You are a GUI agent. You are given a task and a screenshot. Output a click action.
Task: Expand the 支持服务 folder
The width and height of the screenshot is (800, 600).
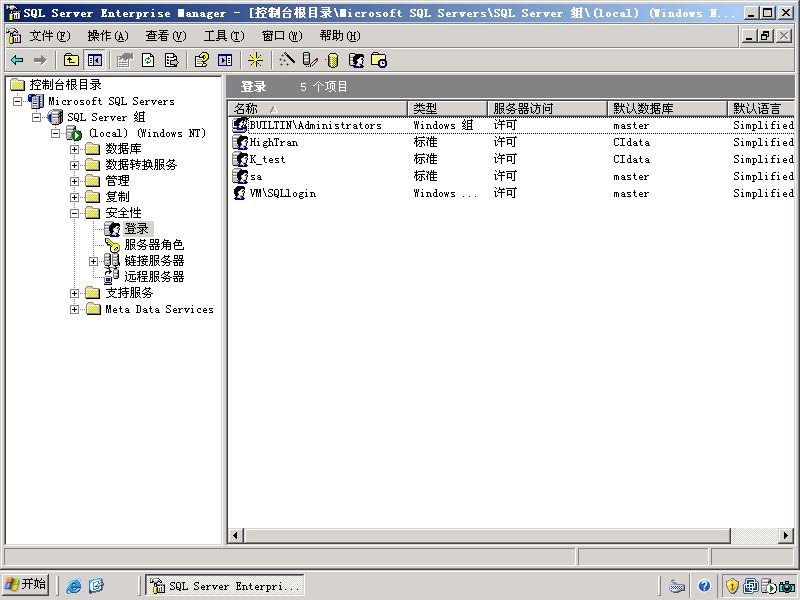[74, 293]
